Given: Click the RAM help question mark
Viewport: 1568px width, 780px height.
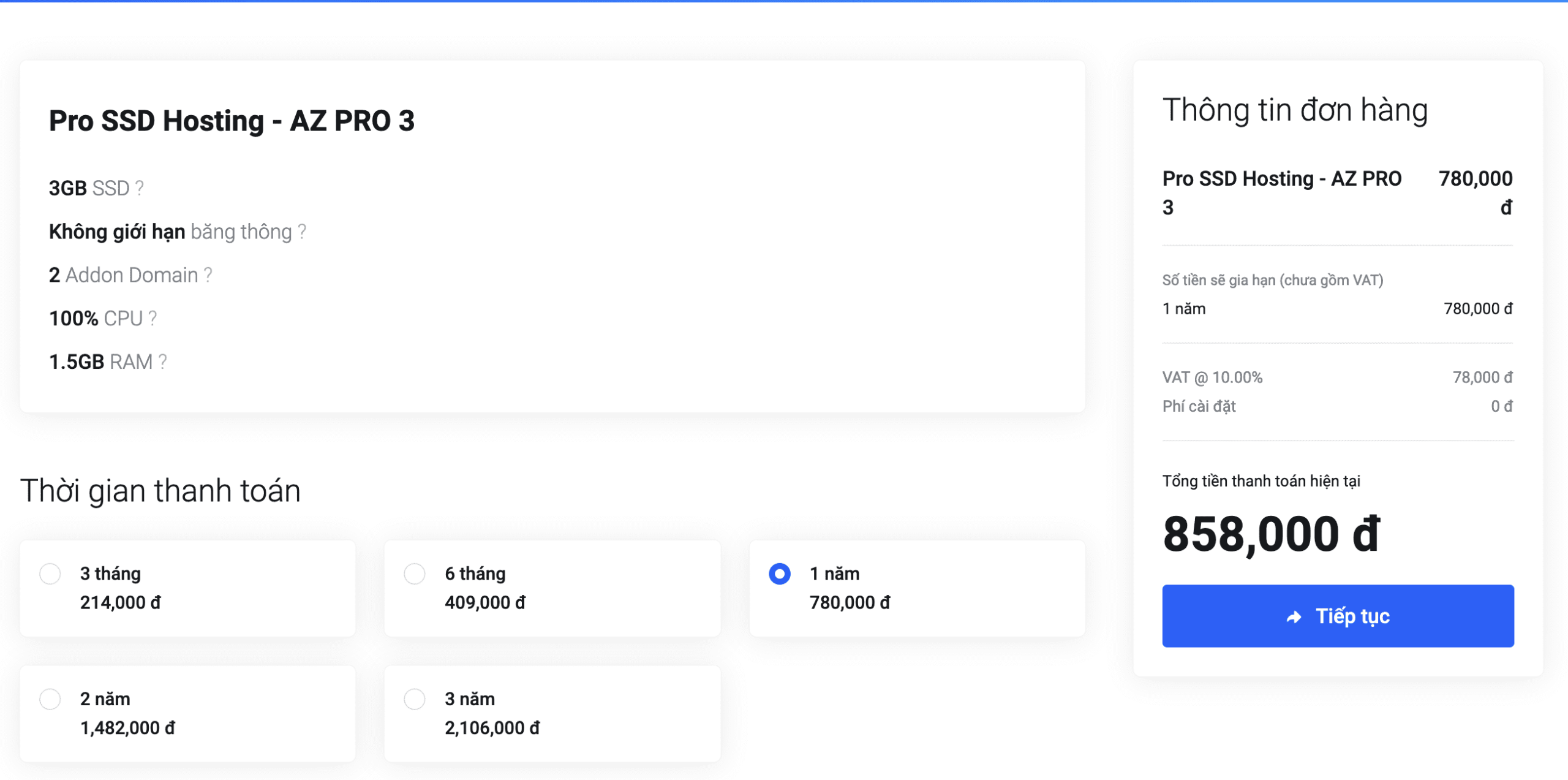Looking at the screenshot, I should (x=162, y=362).
